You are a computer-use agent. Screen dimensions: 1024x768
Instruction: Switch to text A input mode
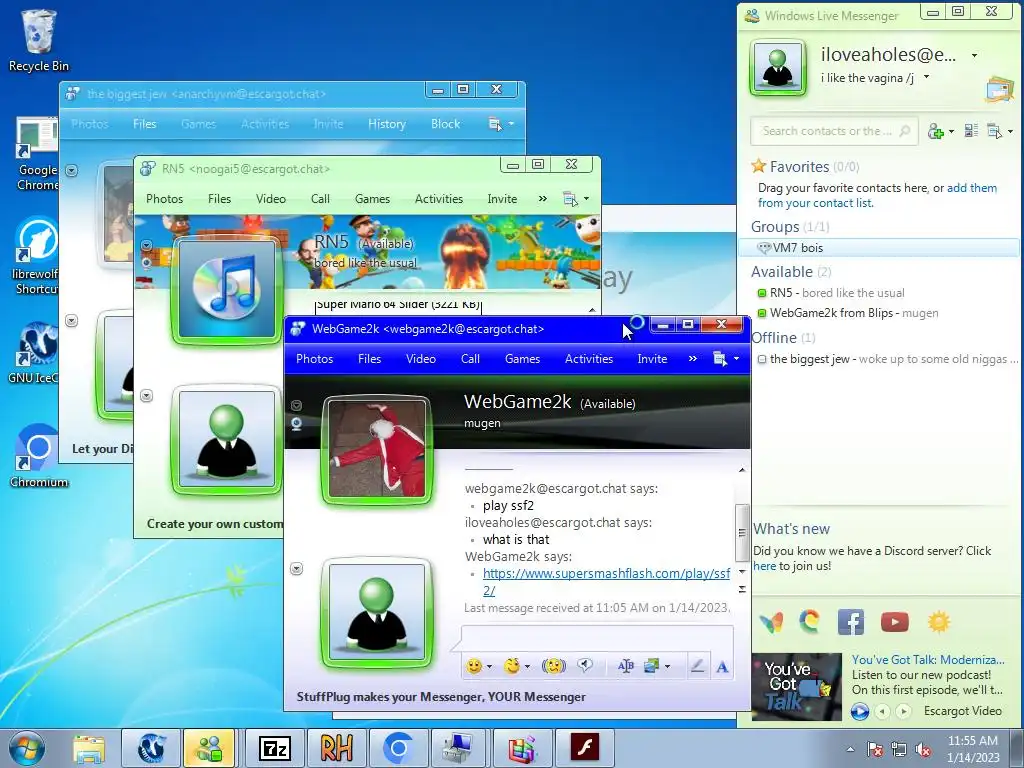[x=722, y=667]
